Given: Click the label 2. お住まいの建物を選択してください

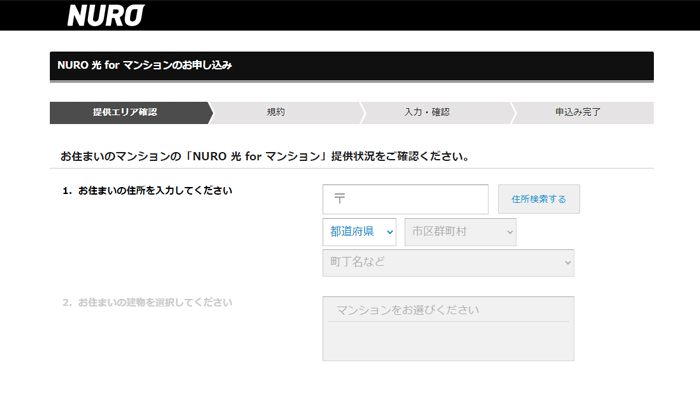Looking at the screenshot, I should [x=147, y=302].
